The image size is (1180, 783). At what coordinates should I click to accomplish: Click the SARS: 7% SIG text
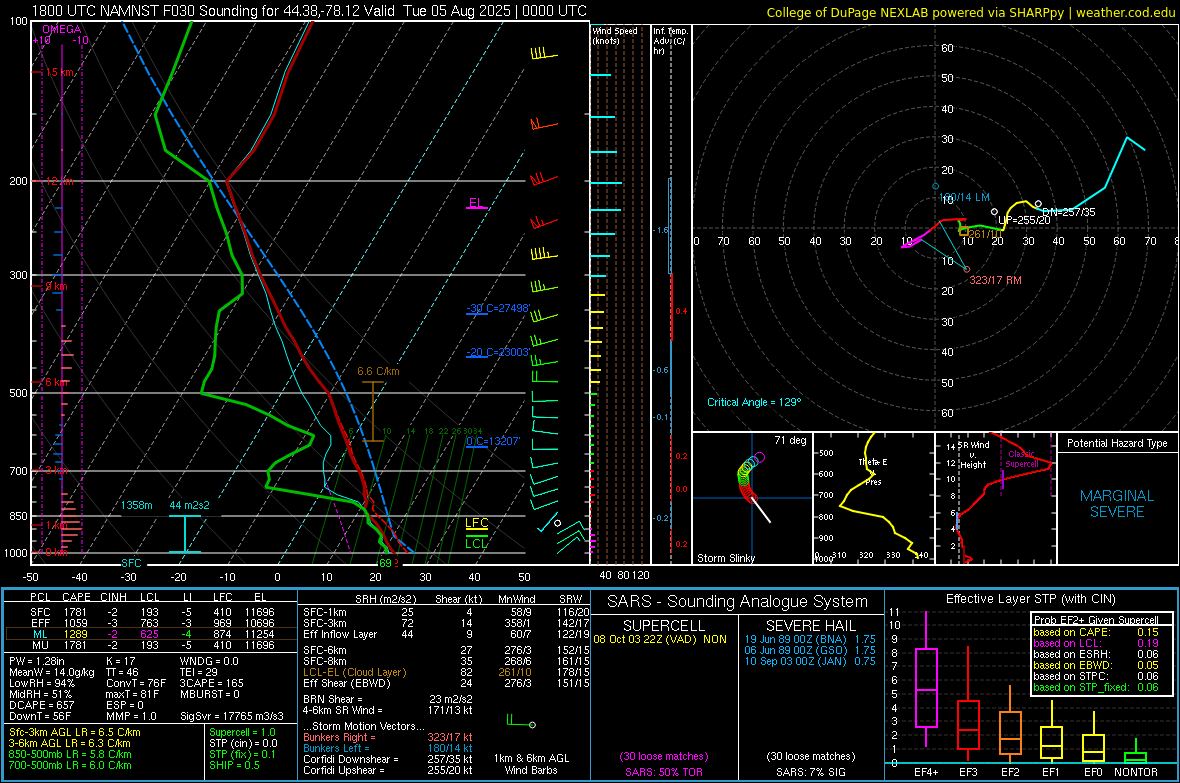pyautogui.click(x=810, y=772)
